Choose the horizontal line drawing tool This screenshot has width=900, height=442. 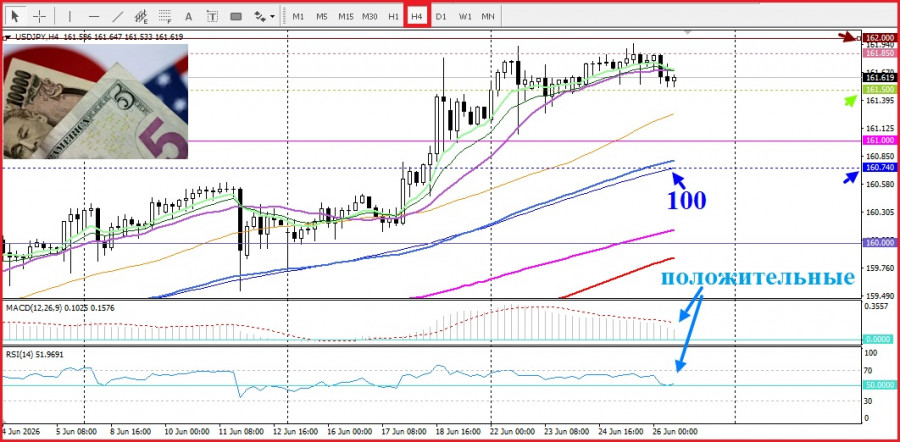click(x=94, y=16)
